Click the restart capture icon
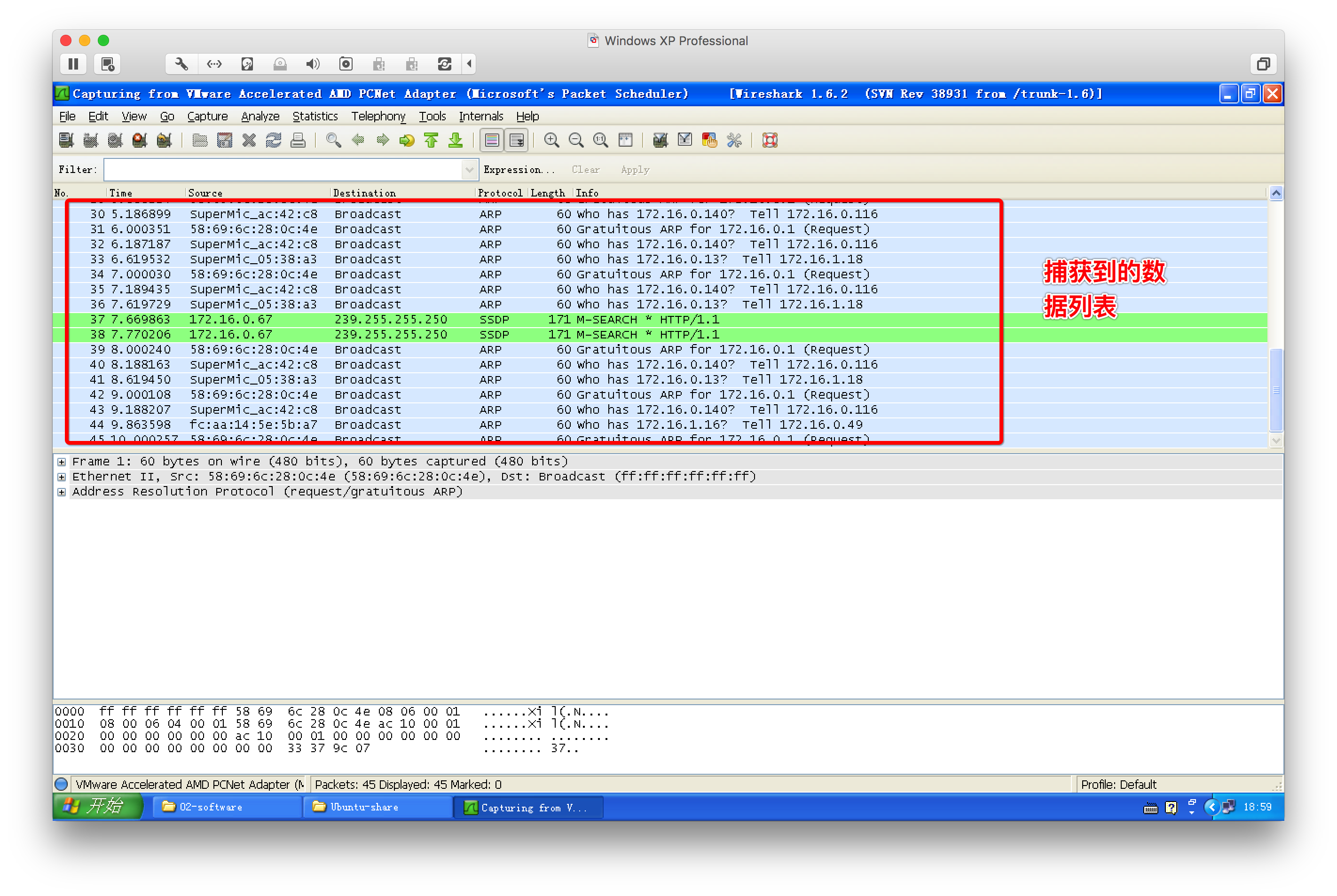 [164, 140]
